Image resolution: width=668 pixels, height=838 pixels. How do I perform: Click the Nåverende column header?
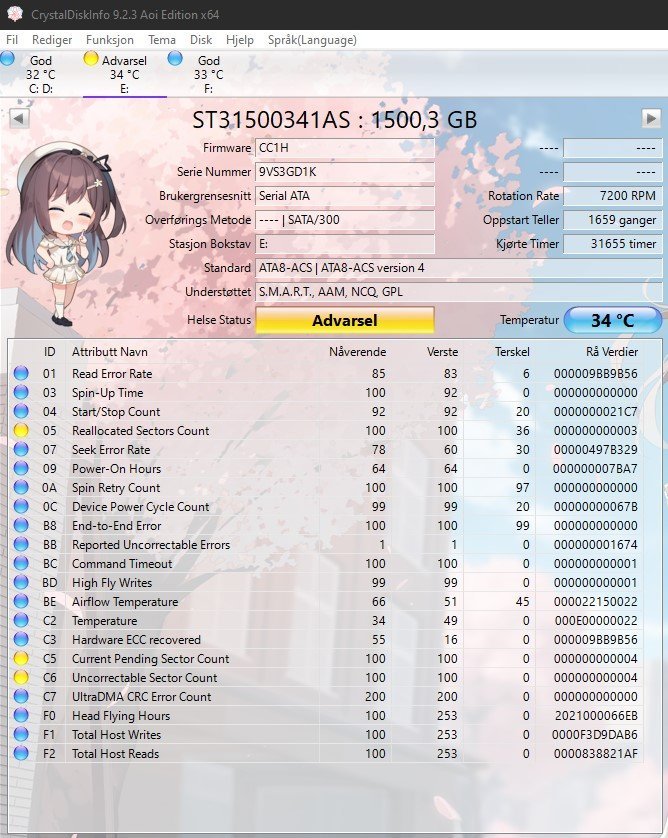[358, 352]
